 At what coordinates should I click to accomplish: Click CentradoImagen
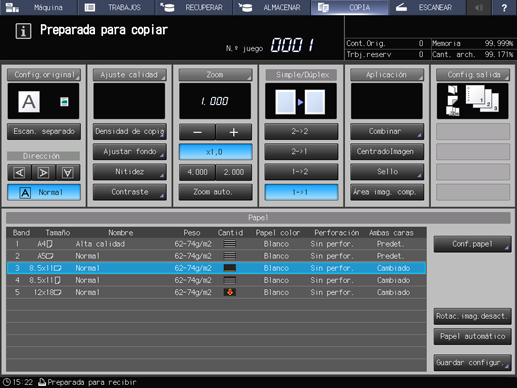[x=387, y=152]
